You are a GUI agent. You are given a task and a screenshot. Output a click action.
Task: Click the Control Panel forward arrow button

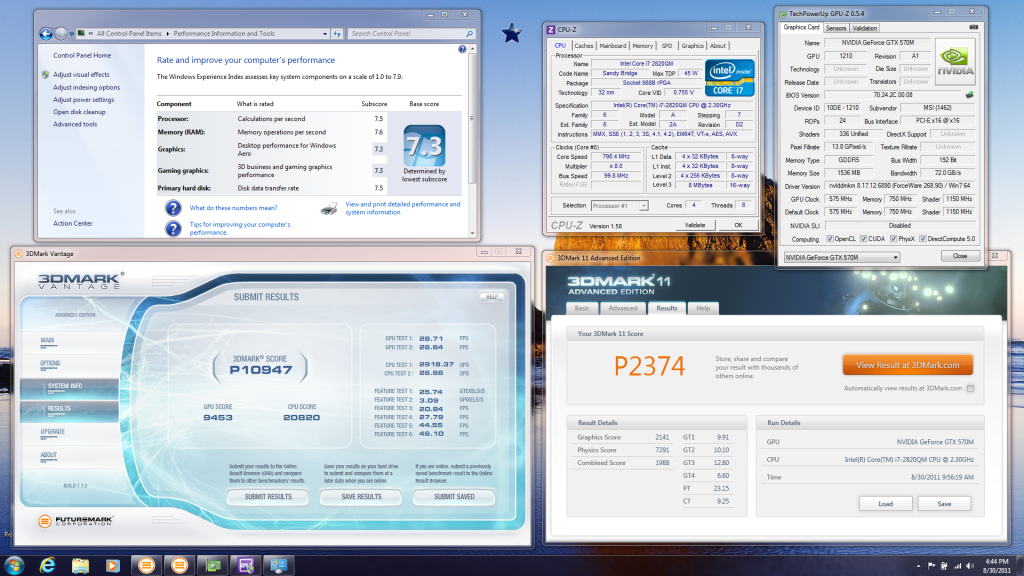pos(61,34)
